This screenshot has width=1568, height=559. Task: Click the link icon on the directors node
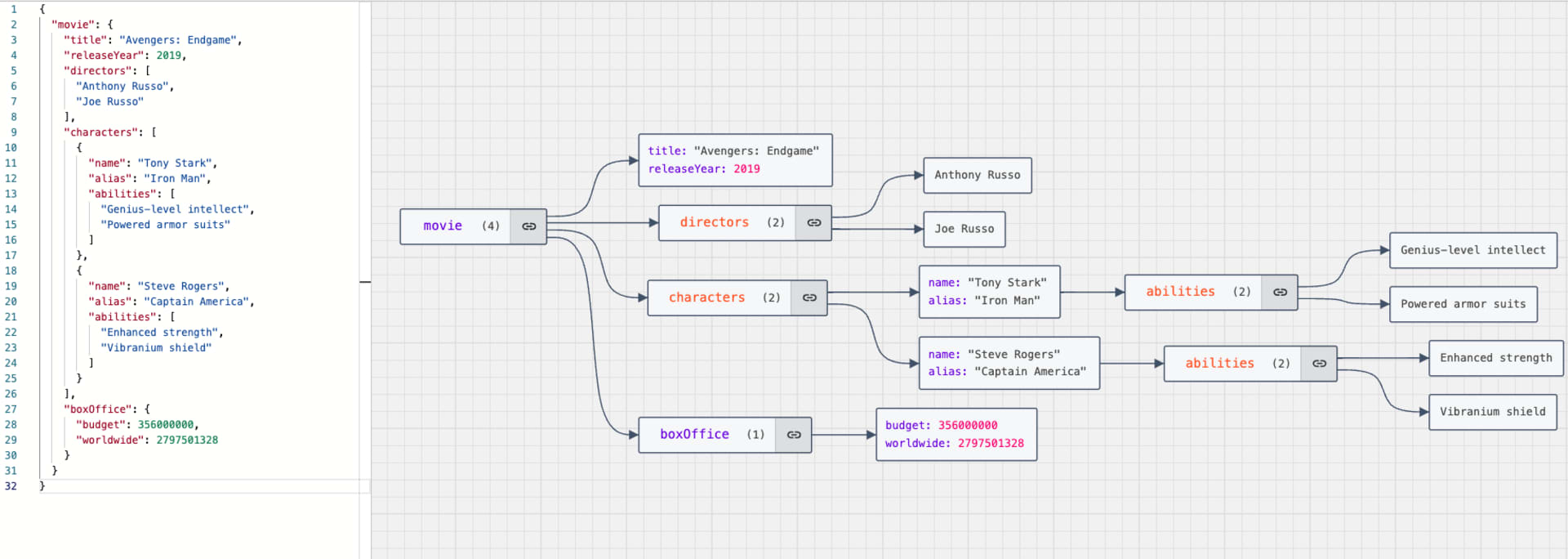(814, 222)
